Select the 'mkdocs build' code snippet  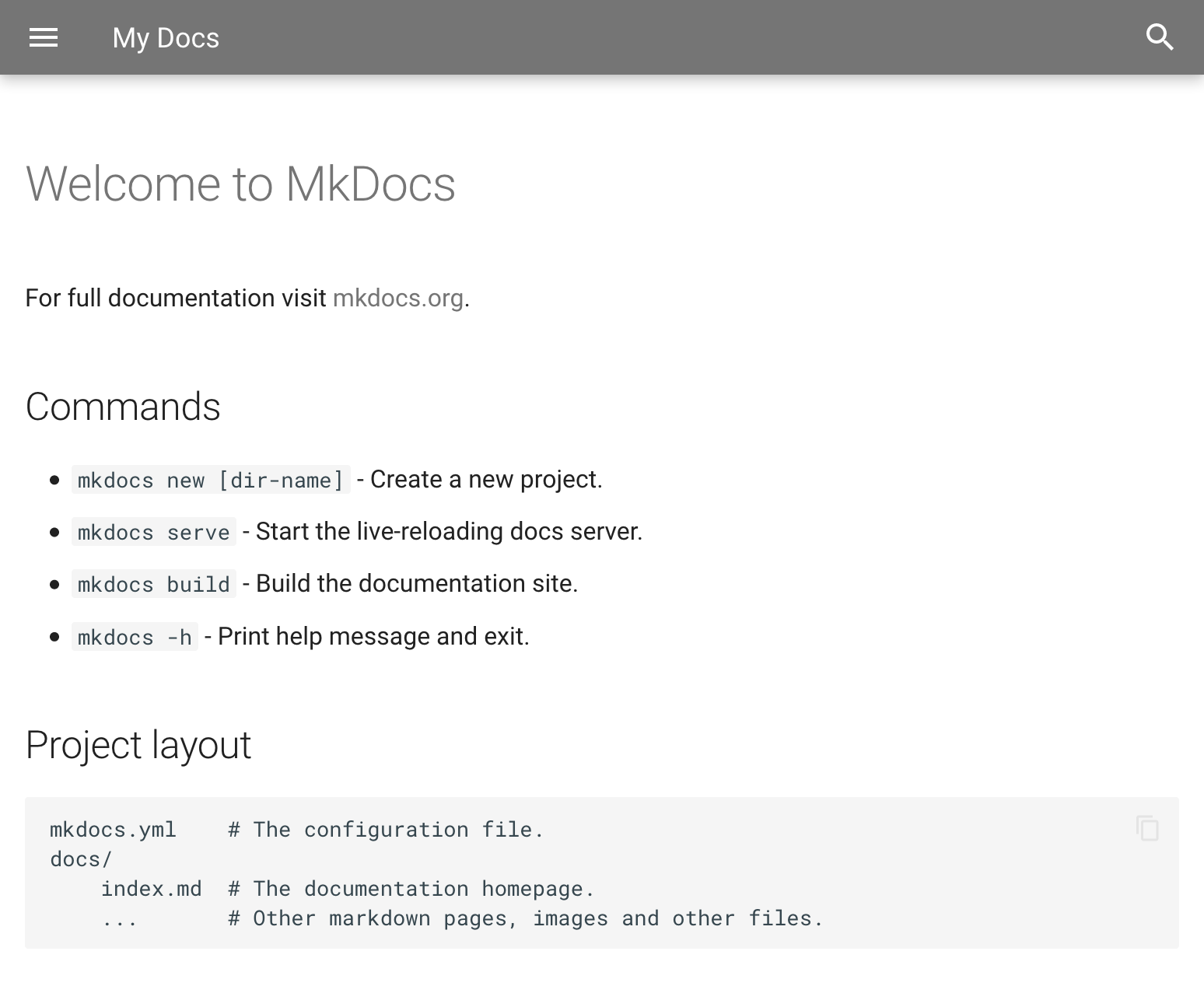[x=154, y=584]
